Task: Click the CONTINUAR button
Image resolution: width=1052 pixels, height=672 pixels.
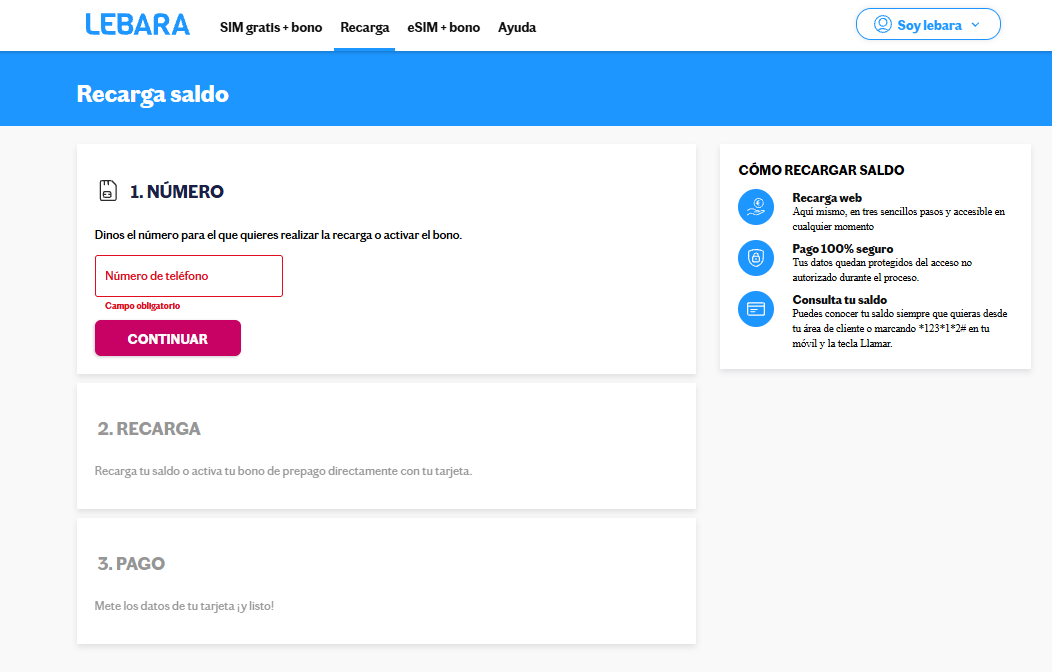Action: [x=168, y=338]
